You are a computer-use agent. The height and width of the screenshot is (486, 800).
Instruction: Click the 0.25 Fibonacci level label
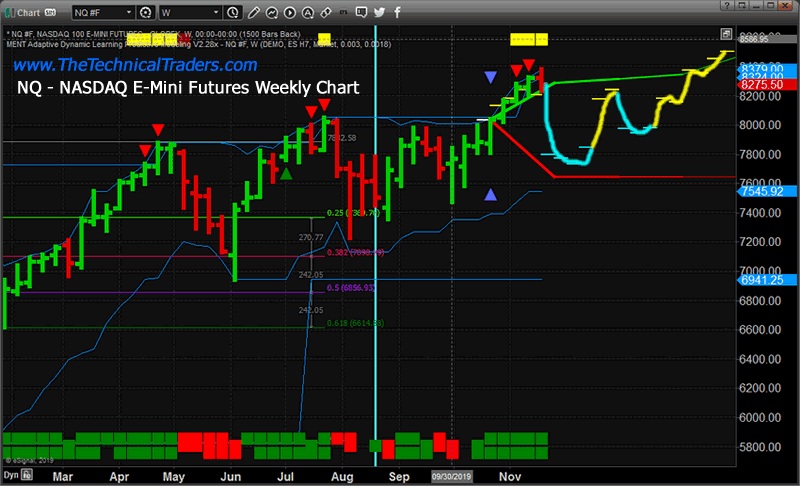tap(353, 213)
